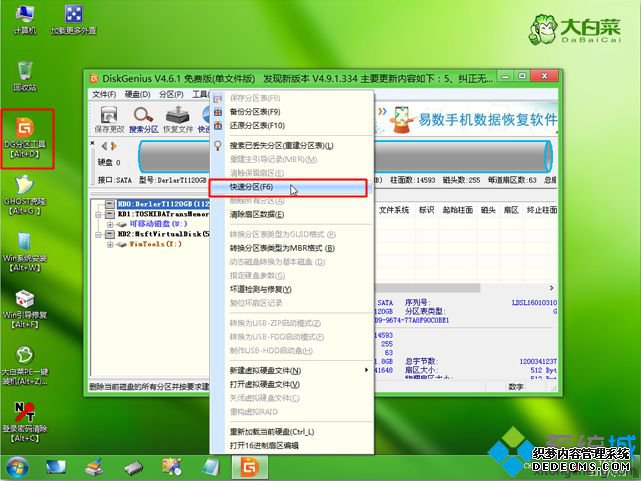
Task: Click the brush tool taskbar icon
Action: point(94,468)
